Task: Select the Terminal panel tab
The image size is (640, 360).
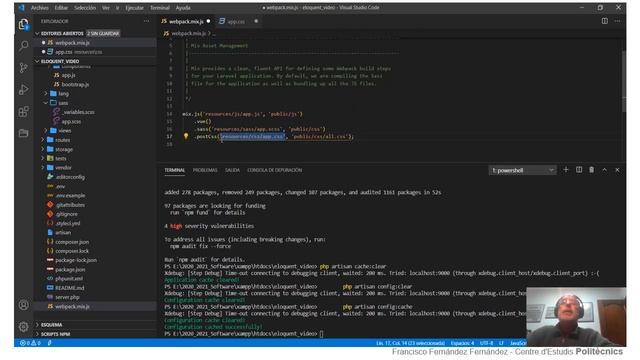Action: click(x=175, y=170)
